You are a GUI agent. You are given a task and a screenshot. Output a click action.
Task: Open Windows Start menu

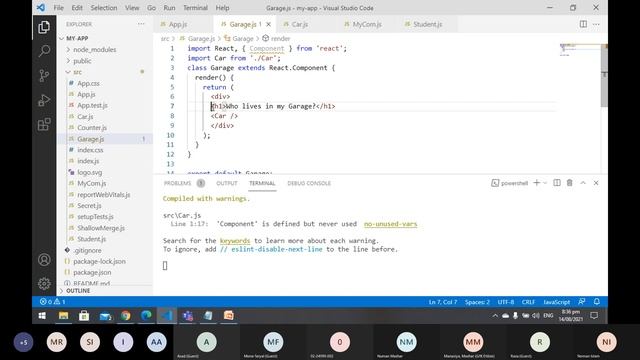pos(42,316)
